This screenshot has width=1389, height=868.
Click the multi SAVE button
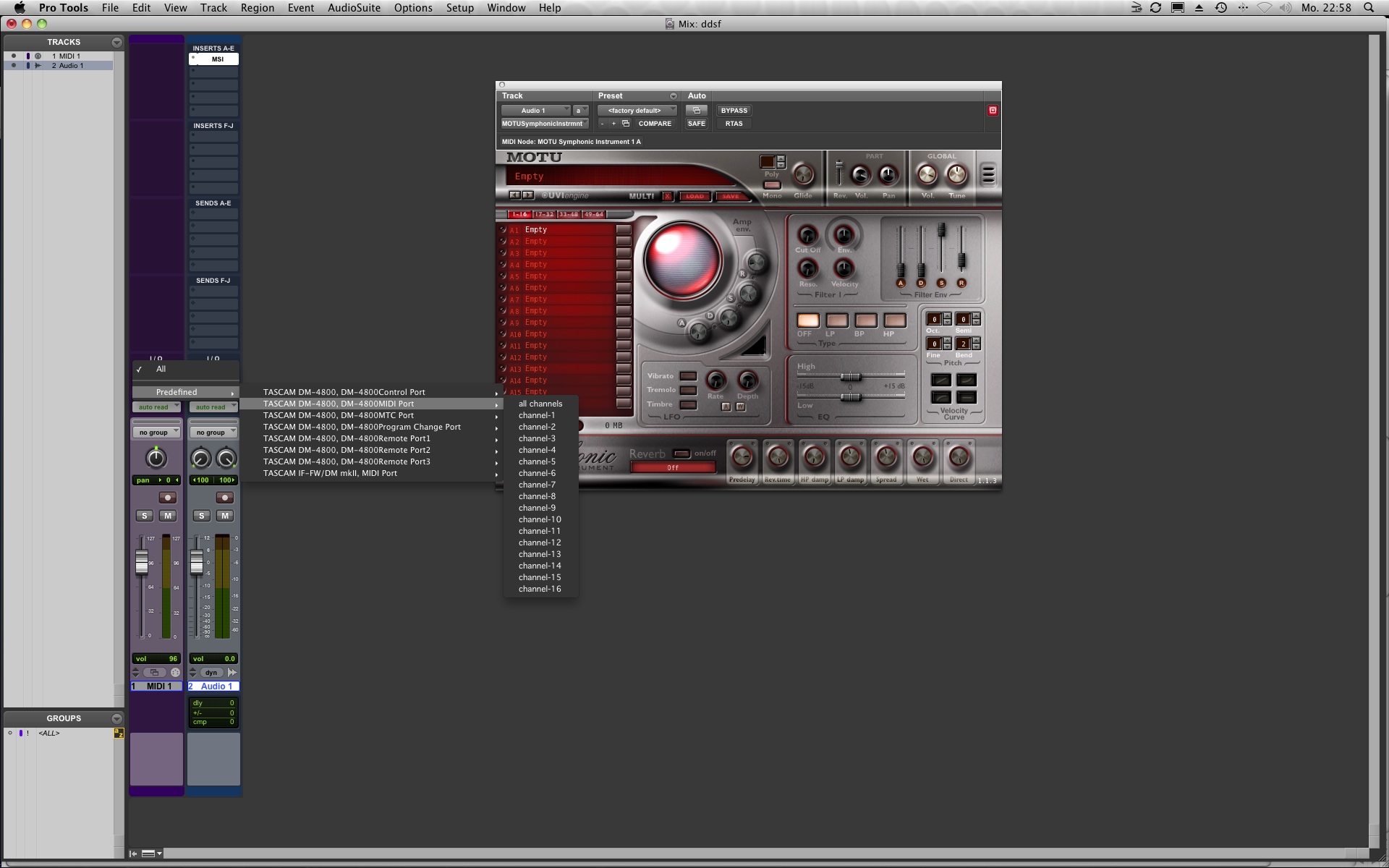click(731, 196)
